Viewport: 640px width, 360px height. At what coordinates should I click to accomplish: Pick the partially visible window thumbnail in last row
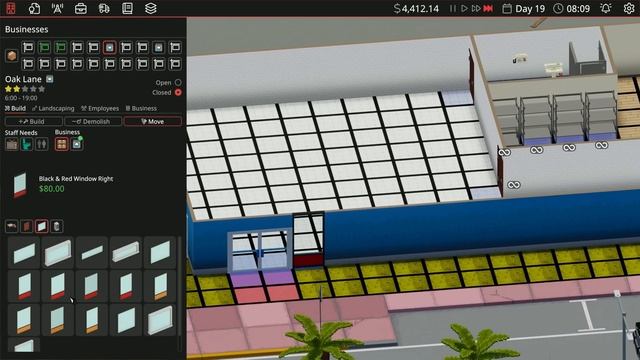(24, 345)
